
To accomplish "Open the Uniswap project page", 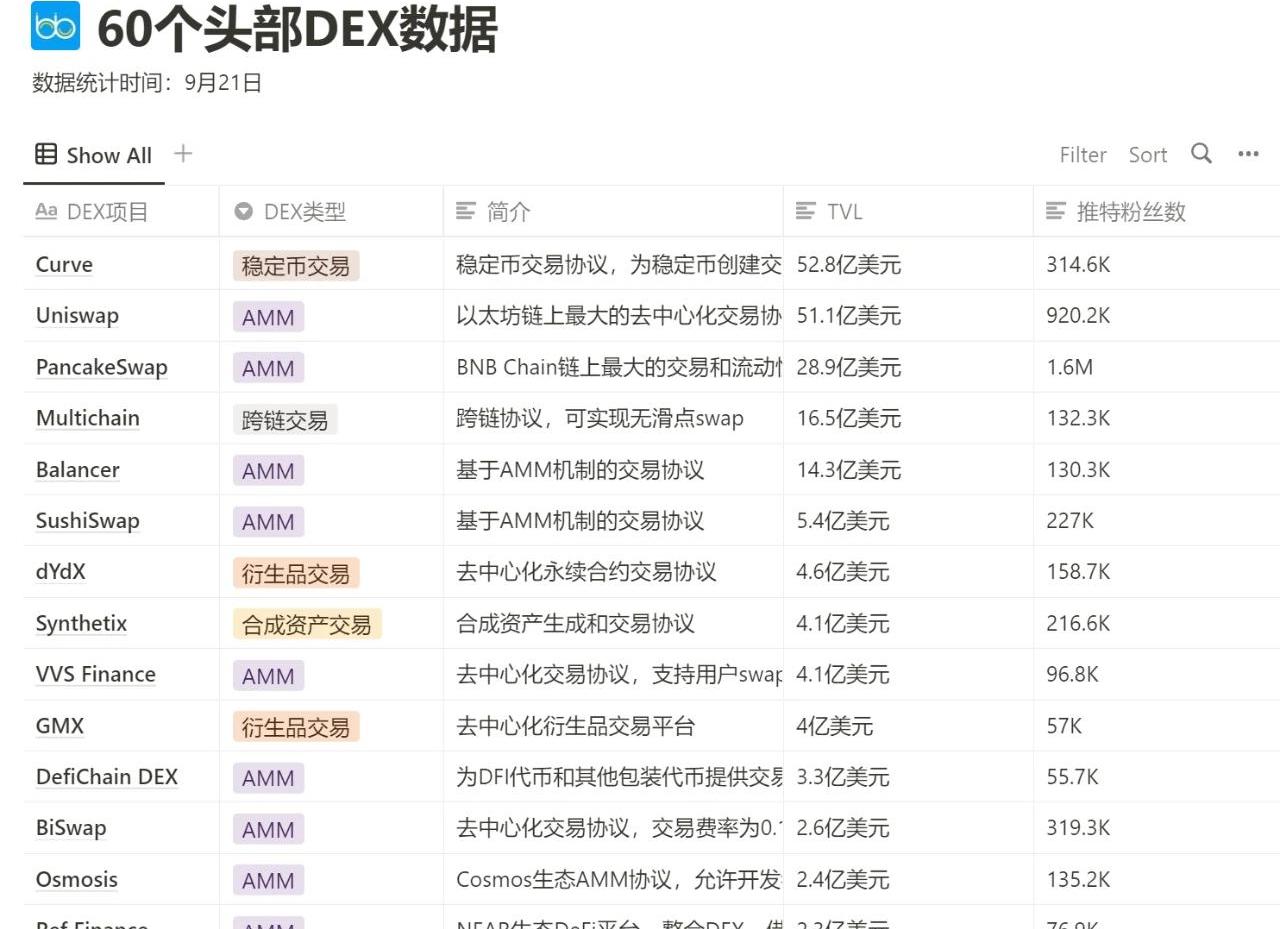I will (x=77, y=316).
